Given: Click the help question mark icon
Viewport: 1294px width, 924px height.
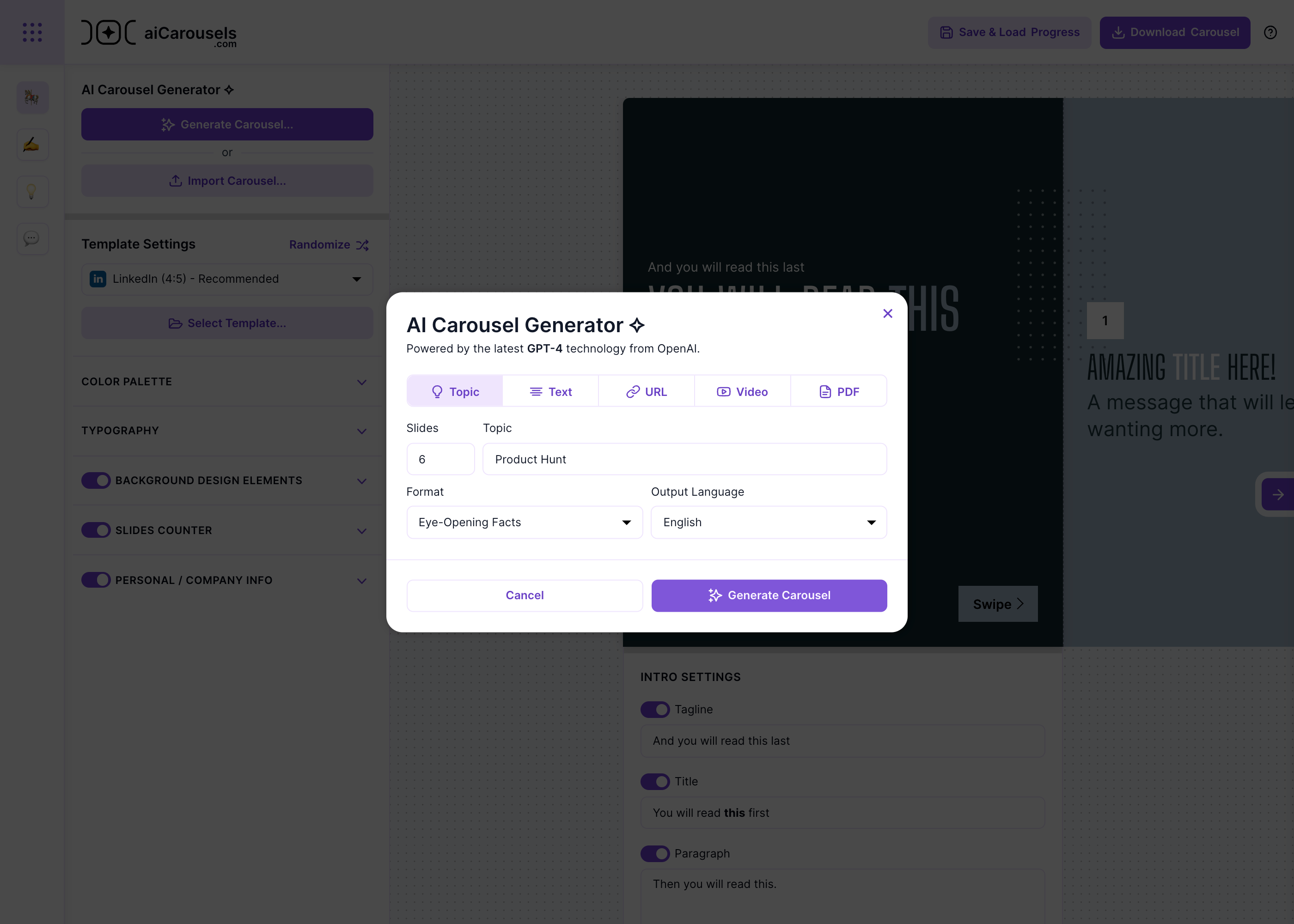Looking at the screenshot, I should [1270, 32].
